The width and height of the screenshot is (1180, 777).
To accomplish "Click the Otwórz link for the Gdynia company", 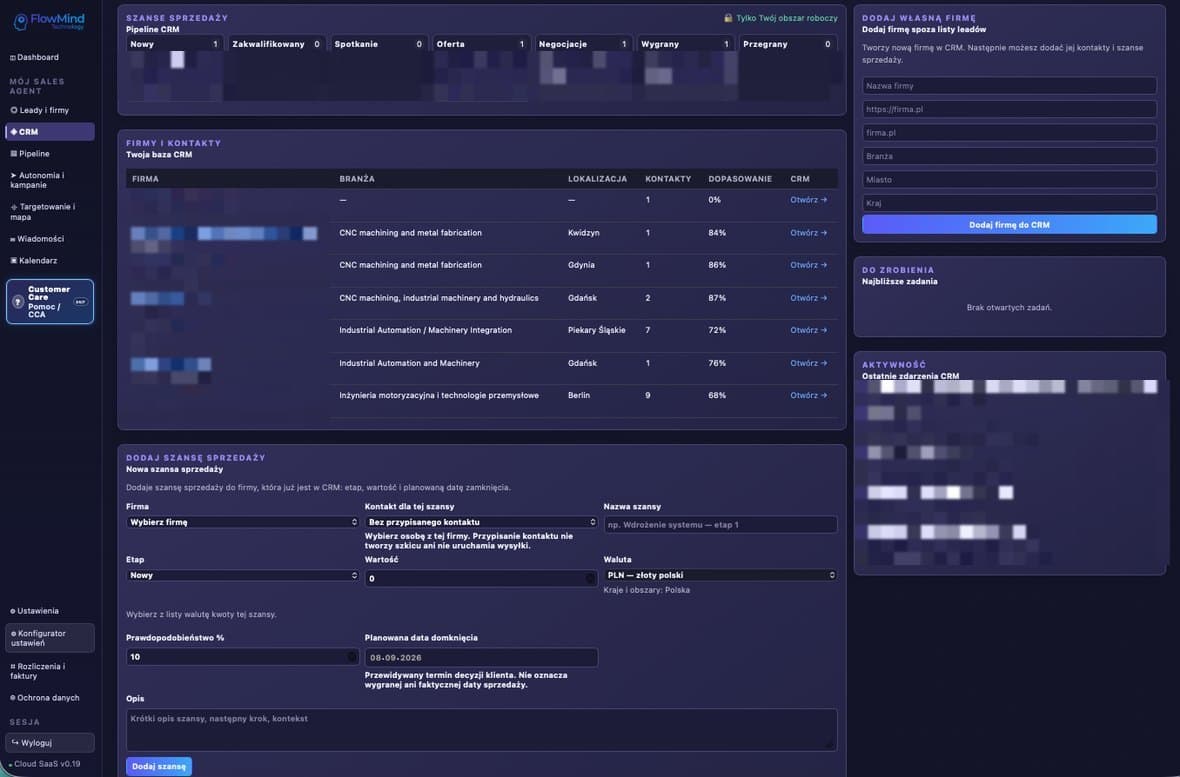I will click(808, 265).
